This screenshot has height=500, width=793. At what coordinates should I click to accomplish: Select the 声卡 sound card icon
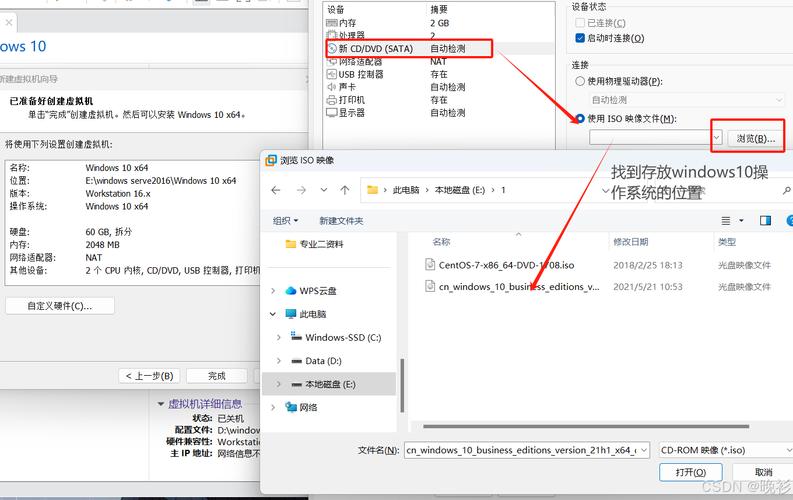(332, 87)
